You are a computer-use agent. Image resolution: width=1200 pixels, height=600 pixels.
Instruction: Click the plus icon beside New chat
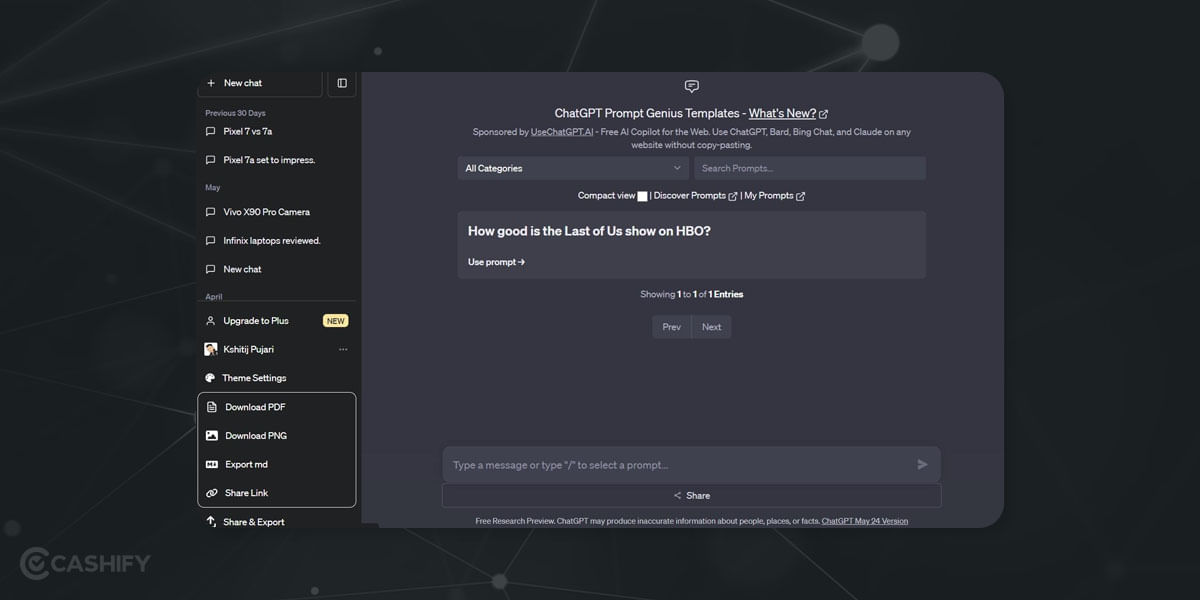(x=210, y=83)
